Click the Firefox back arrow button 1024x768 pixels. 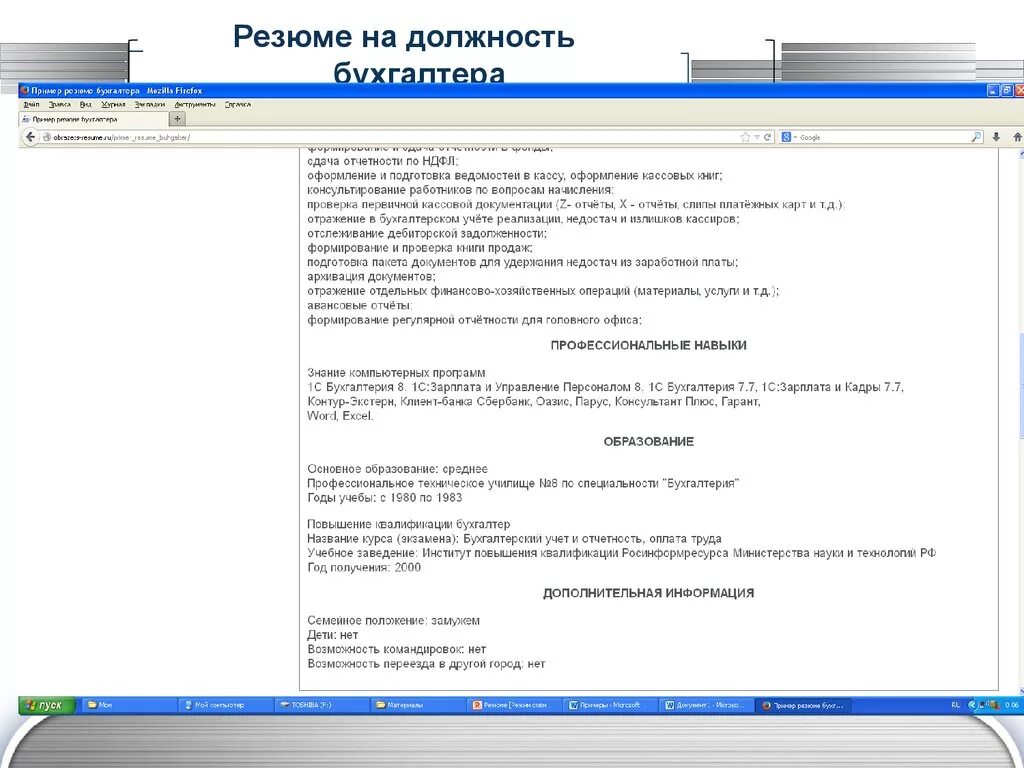point(30,137)
